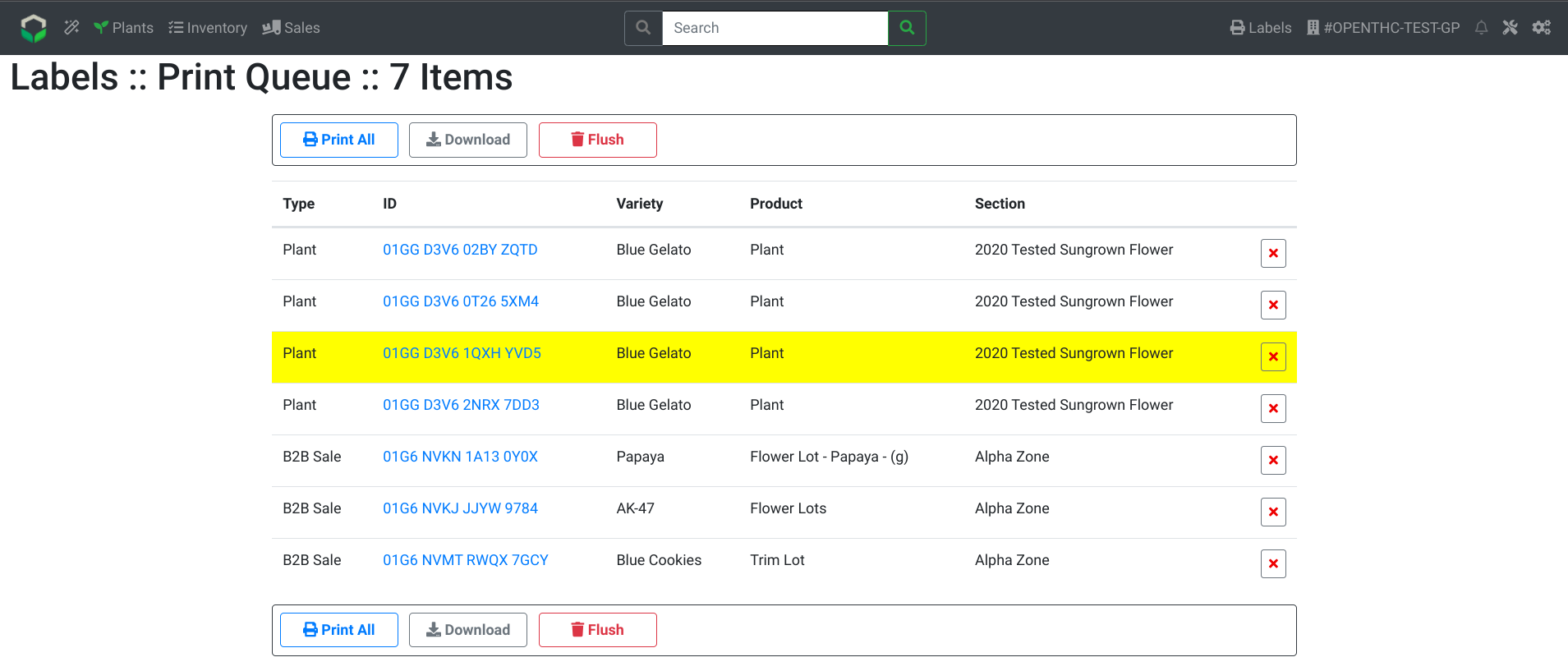Open plant ID 01GG D3V6 2NRX 7DD3
This screenshot has width=1568, height=671.
pos(461,405)
